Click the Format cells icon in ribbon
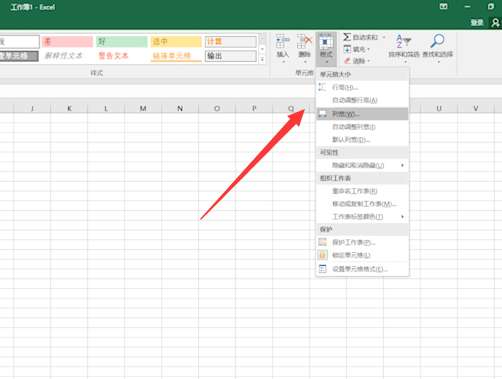The height and width of the screenshot is (379, 502). (x=326, y=42)
